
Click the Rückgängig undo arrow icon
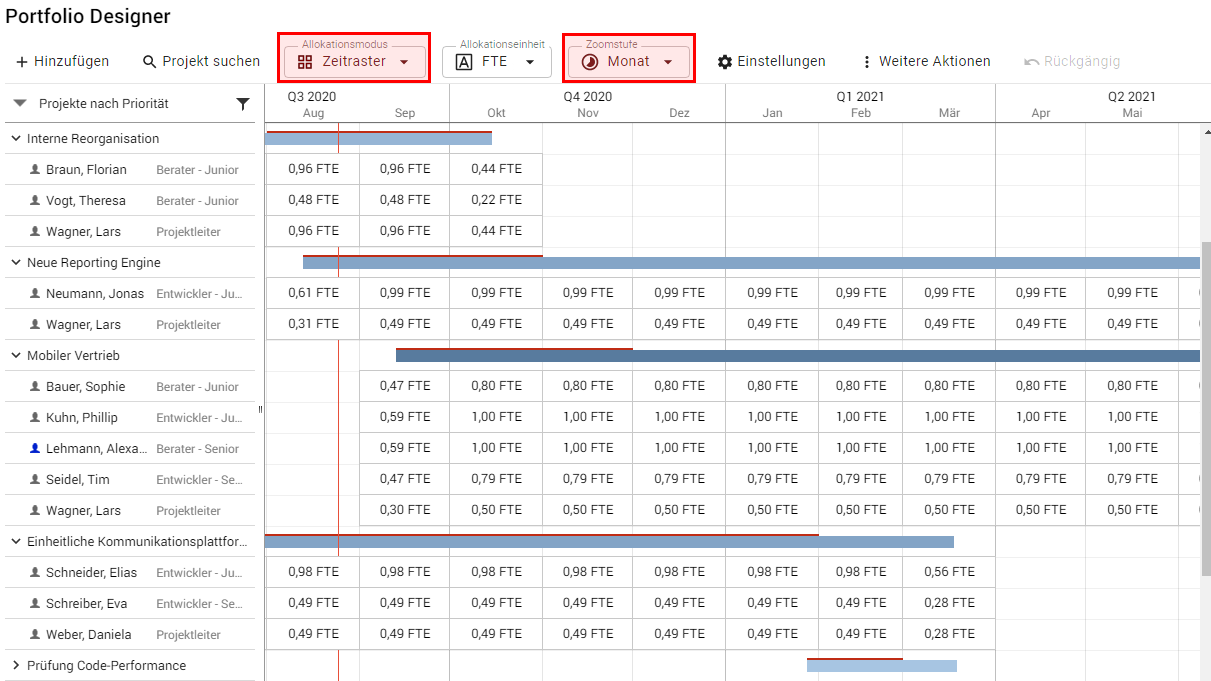coord(1032,62)
